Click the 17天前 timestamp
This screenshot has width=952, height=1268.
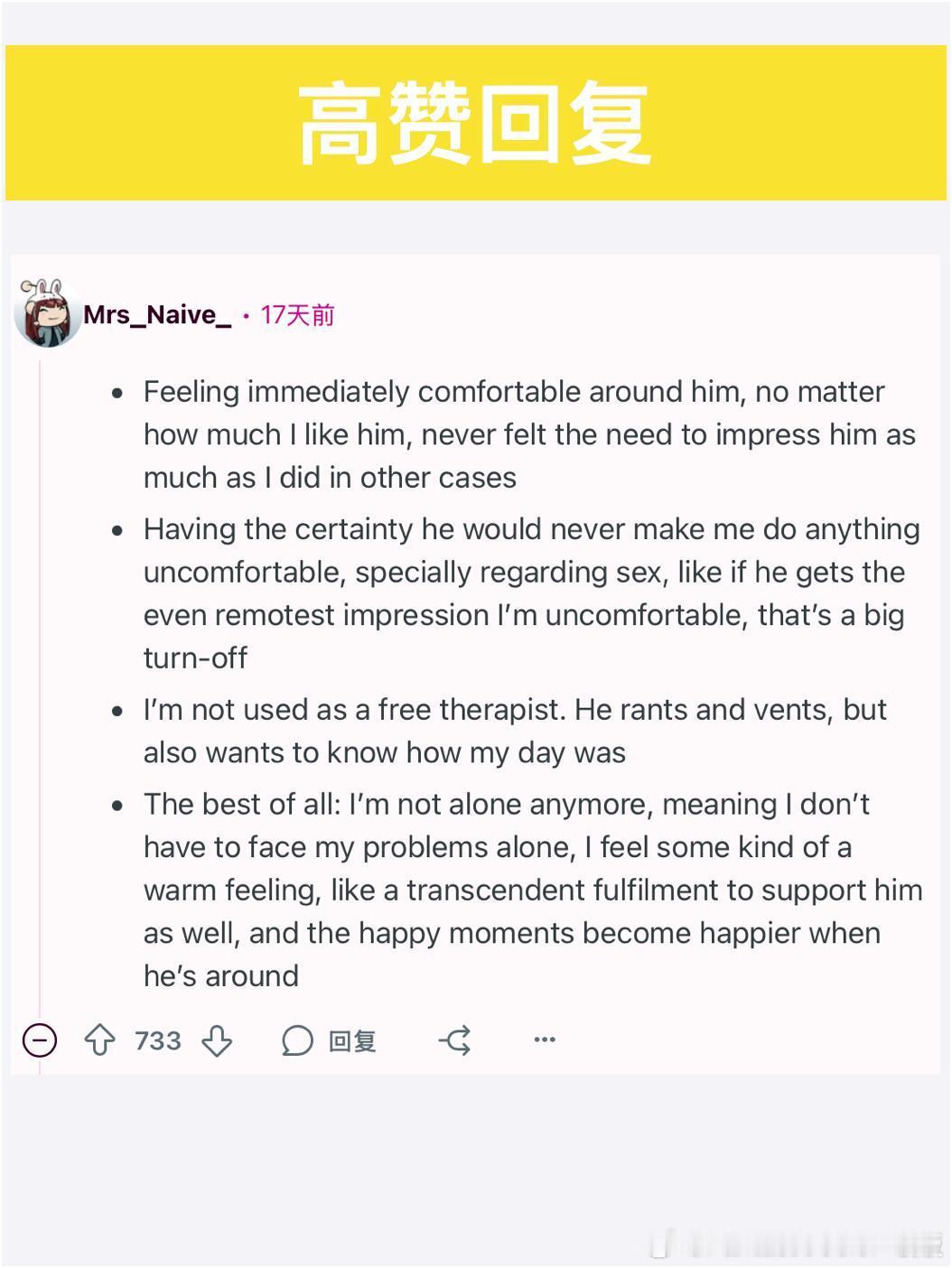pos(297,314)
